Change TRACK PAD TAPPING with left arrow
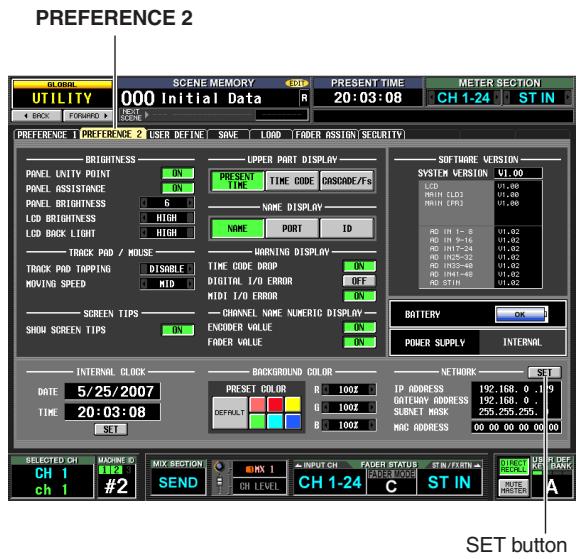 coord(144,269)
